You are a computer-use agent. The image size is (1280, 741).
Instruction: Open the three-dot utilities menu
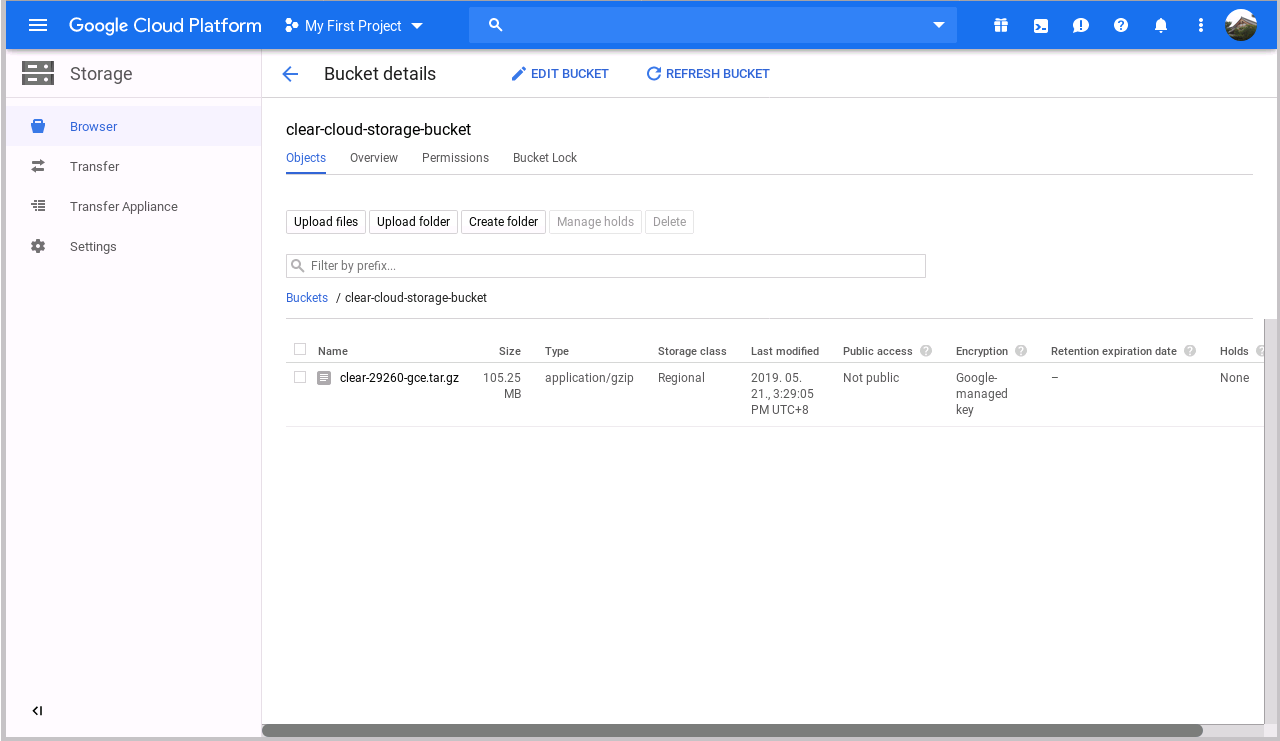coord(1201,25)
